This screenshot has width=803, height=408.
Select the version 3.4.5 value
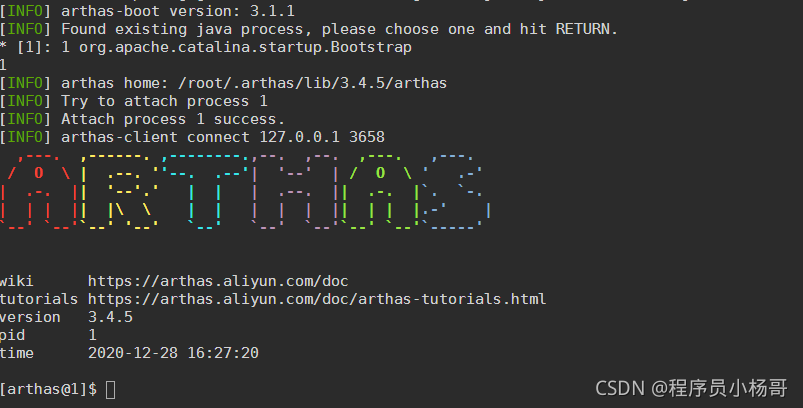pos(110,317)
